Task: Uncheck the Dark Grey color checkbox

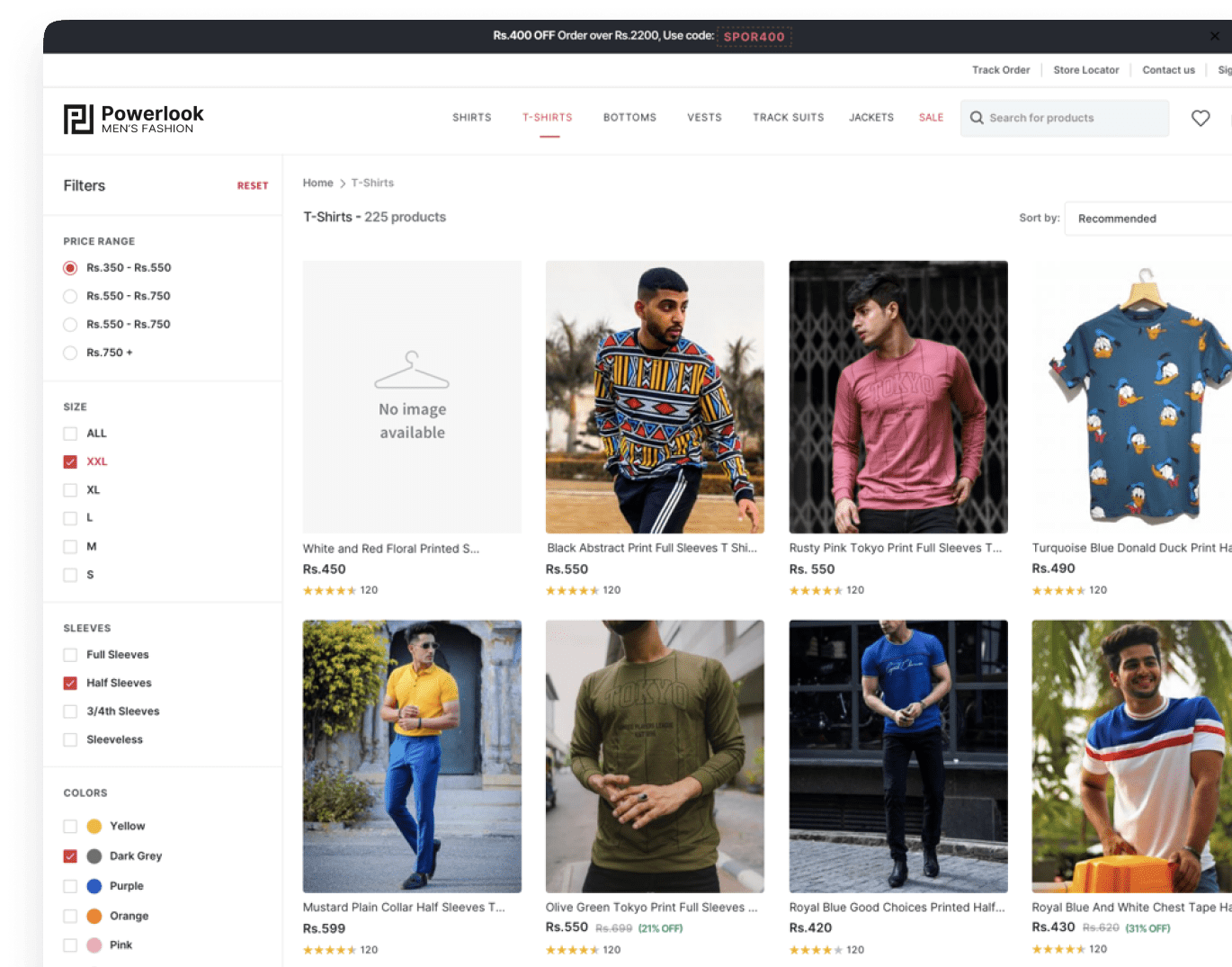Action: [70, 856]
